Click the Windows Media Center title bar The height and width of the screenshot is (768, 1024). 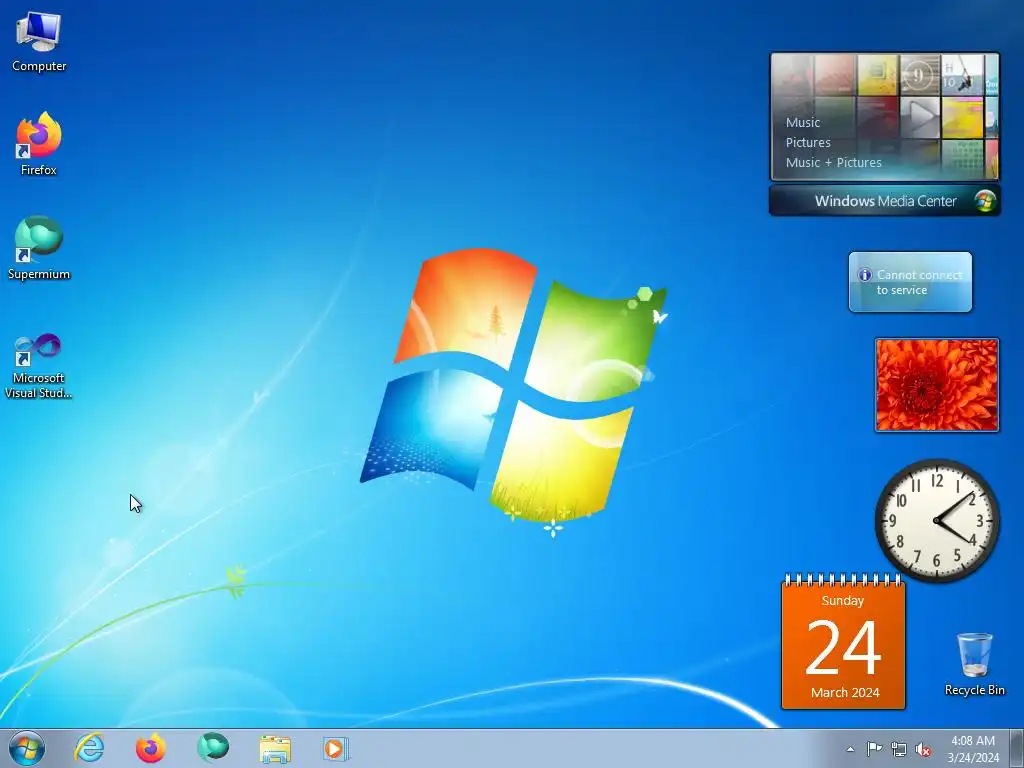click(885, 200)
